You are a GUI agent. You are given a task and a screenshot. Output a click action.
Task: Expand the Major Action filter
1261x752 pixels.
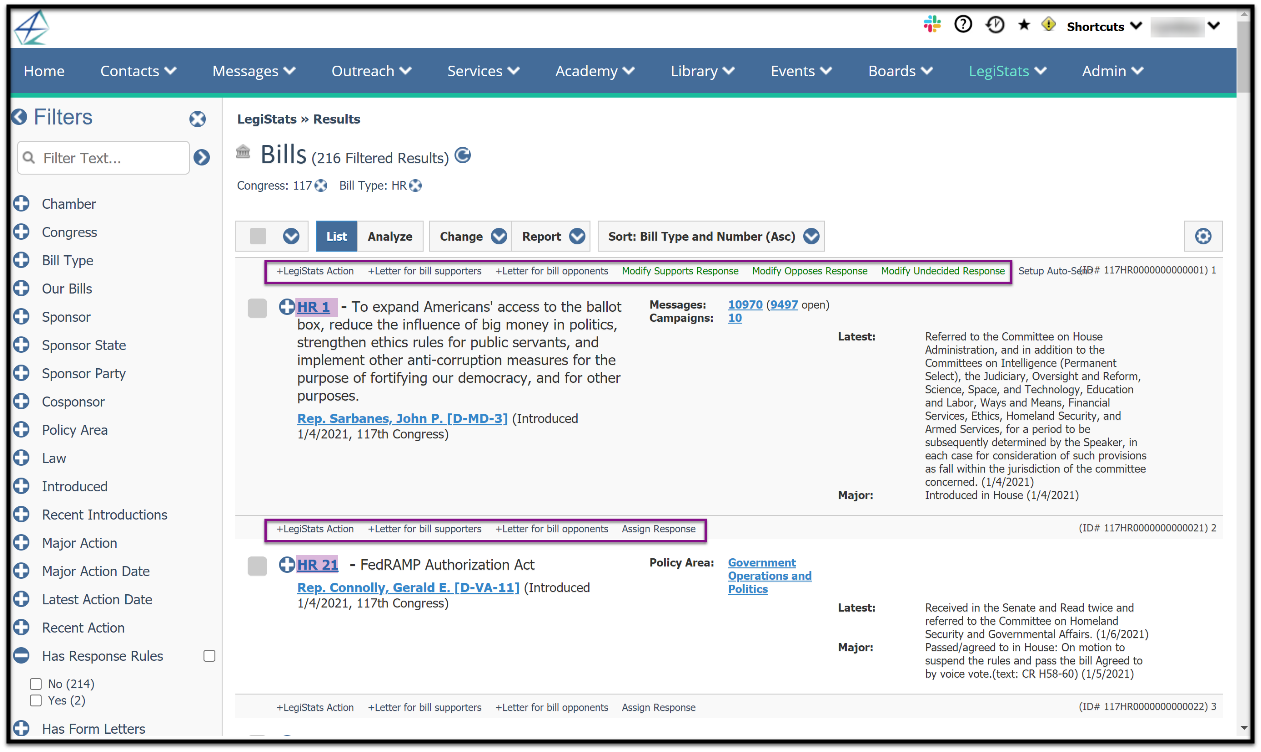(21, 543)
